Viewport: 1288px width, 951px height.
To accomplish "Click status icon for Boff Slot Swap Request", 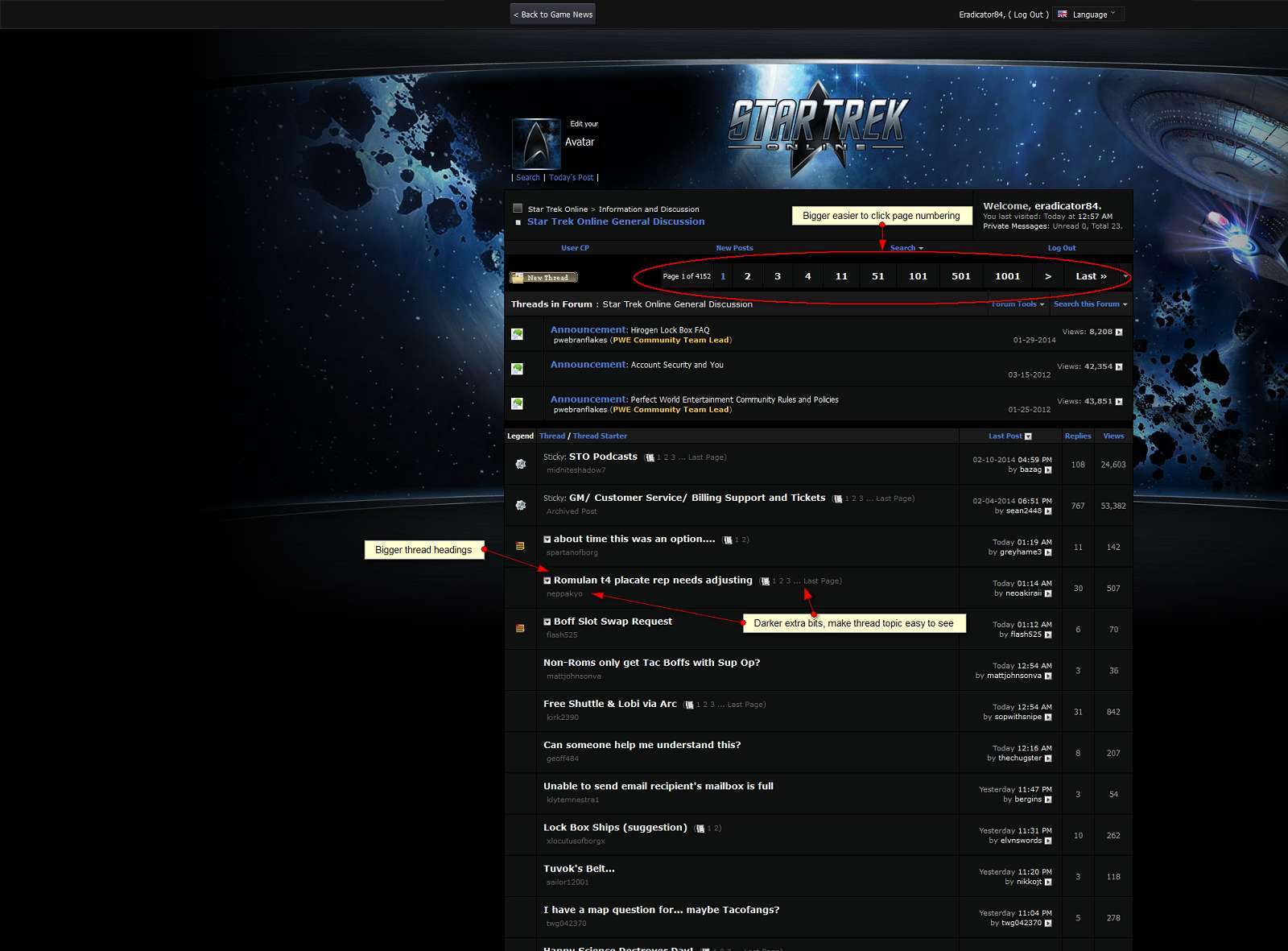I will point(520,628).
